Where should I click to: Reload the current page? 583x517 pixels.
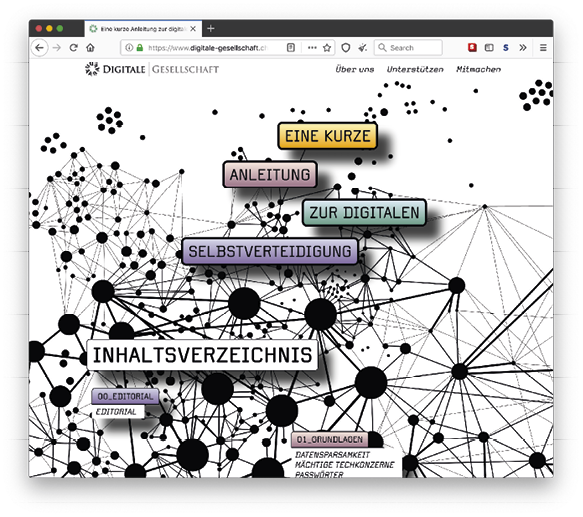tap(74, 48)
